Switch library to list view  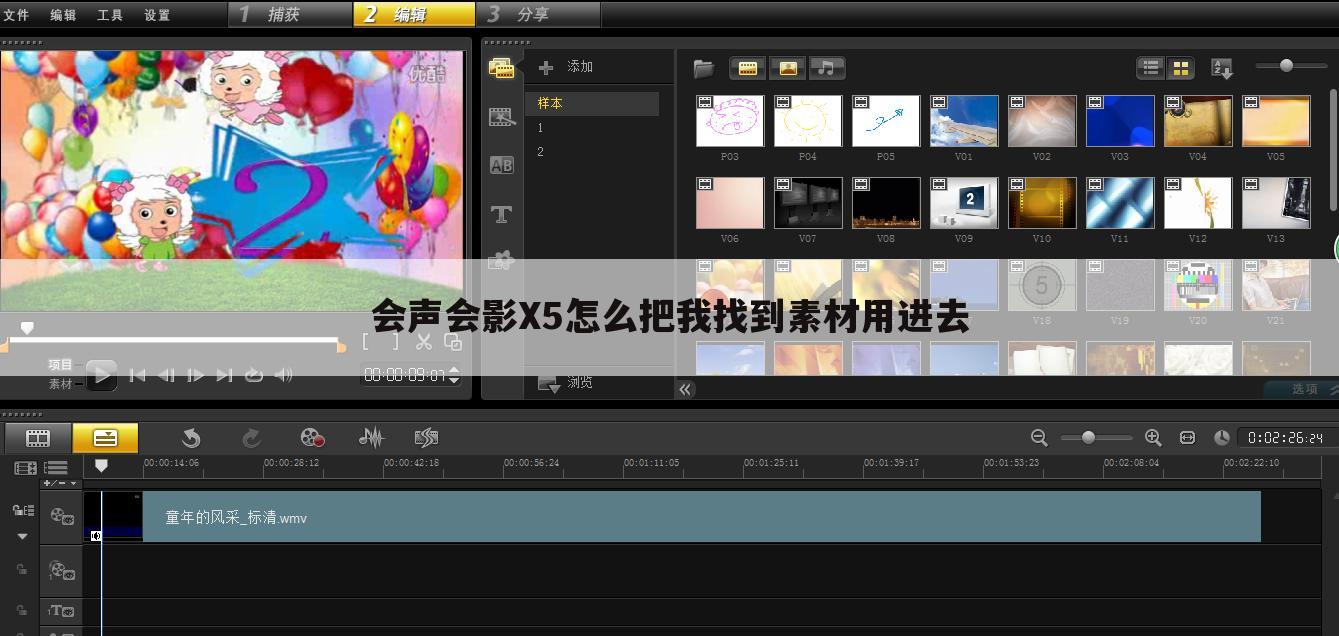[x=1151, y=68]
